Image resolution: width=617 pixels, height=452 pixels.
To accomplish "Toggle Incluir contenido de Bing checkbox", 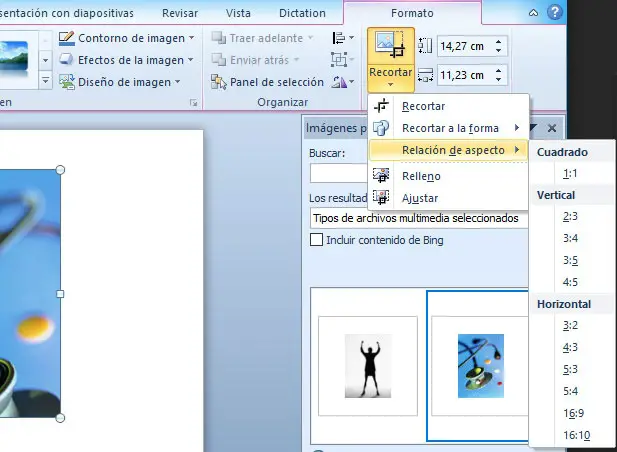I will click(x=316, y=240).
